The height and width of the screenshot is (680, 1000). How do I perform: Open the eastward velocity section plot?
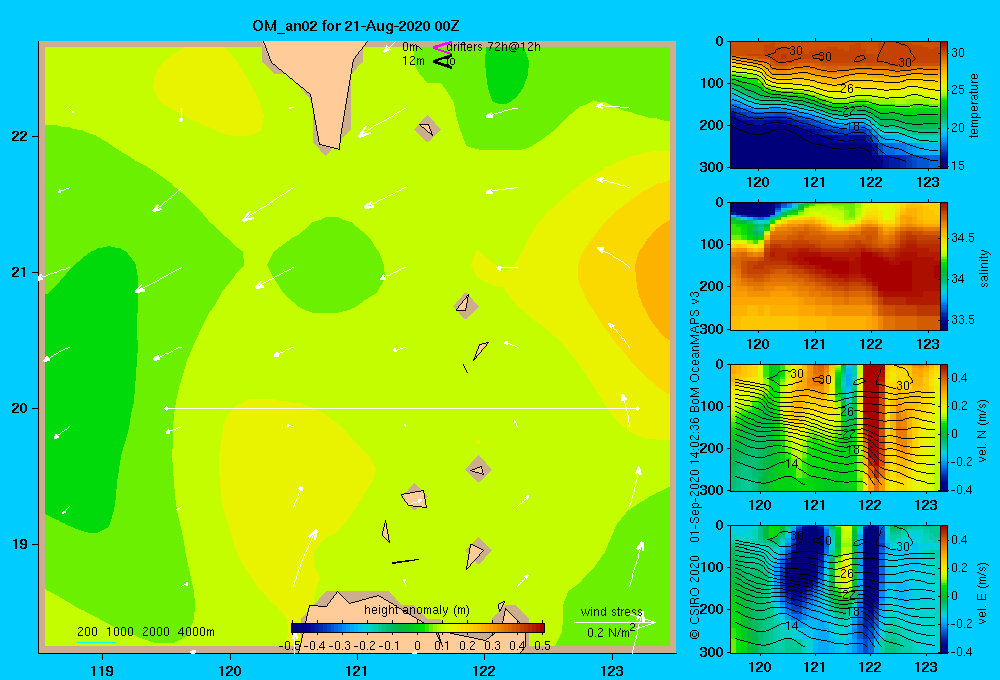[835, 589]
